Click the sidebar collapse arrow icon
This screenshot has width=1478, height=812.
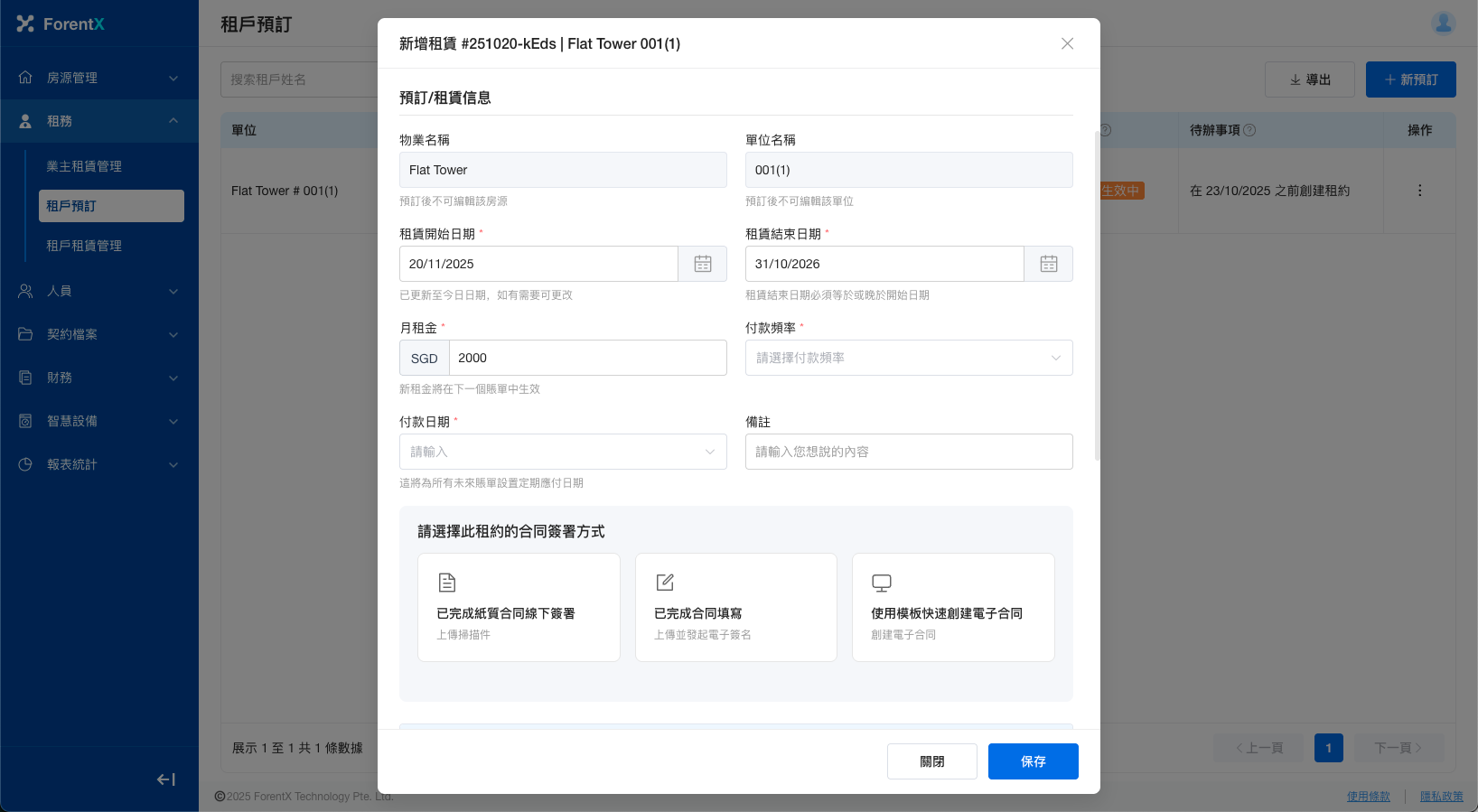[166, 779]
